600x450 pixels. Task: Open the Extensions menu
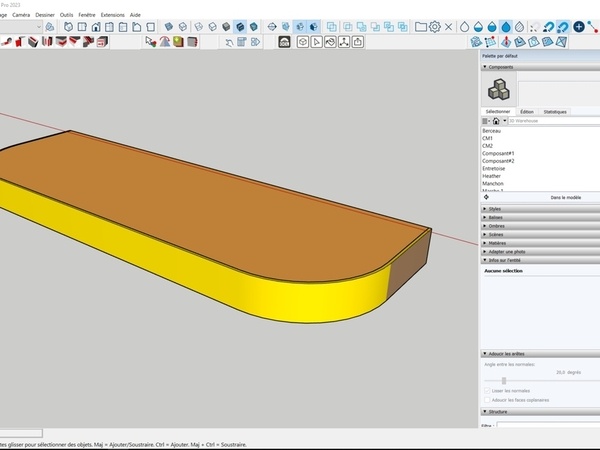pyautogui.click(x=112, y=15)
